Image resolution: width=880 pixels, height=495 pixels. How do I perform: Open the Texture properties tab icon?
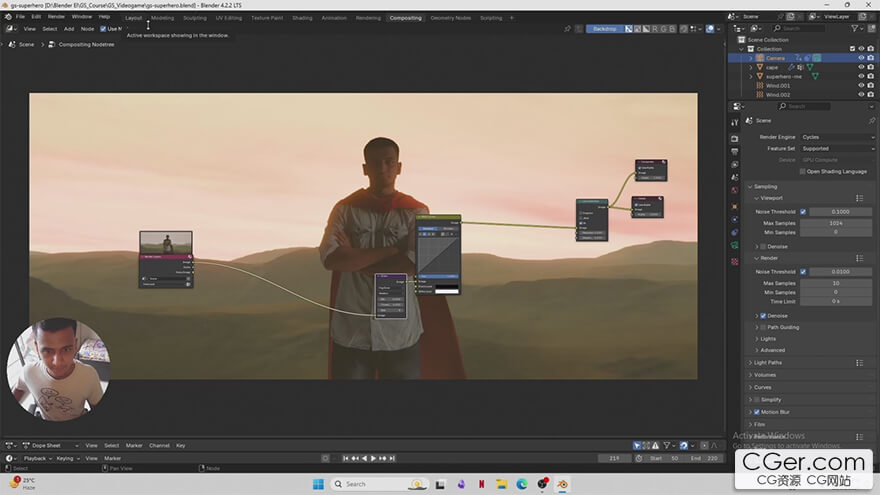(x=735, y=262)
